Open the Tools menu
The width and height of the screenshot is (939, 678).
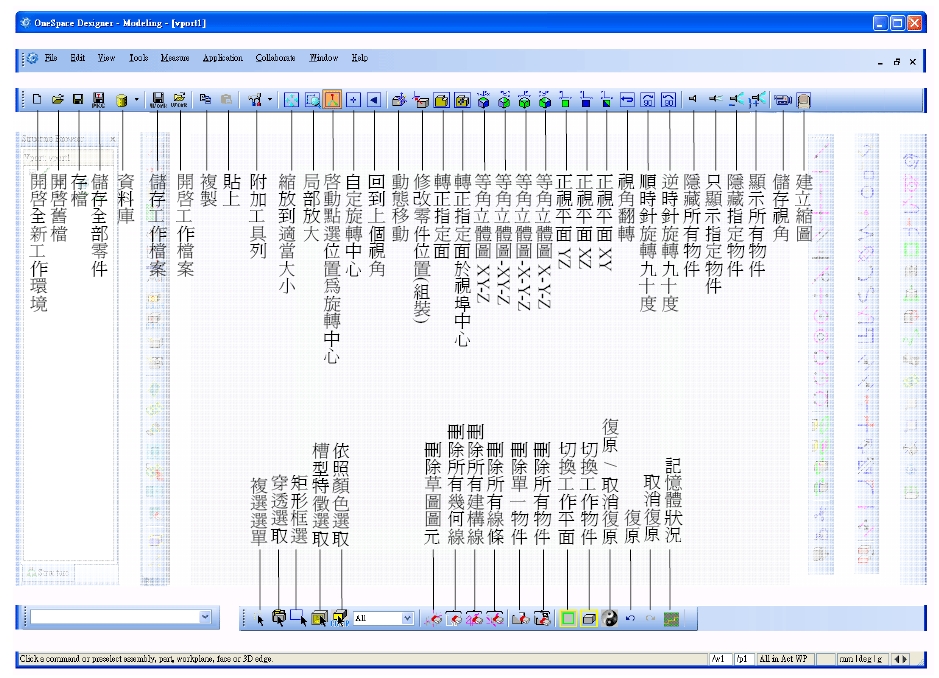click(x=138, y=58)
